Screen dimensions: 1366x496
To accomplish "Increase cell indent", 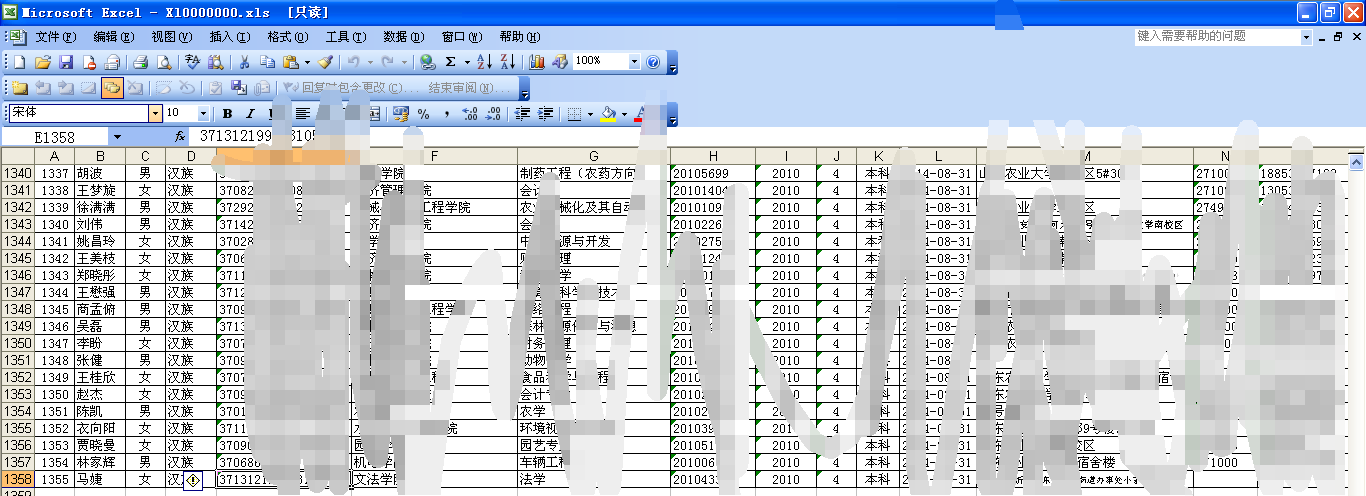I will tap(545, 114).
